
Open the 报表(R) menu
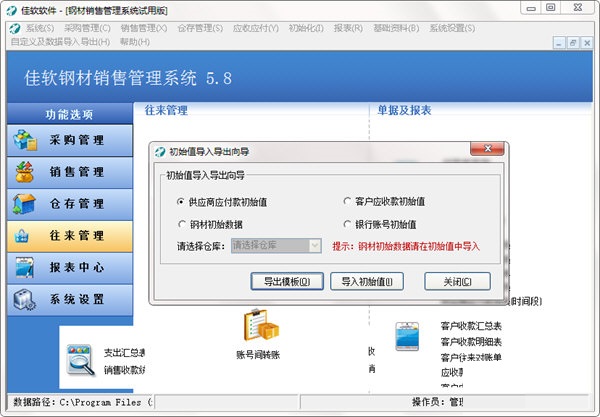(x=348, y=28)
